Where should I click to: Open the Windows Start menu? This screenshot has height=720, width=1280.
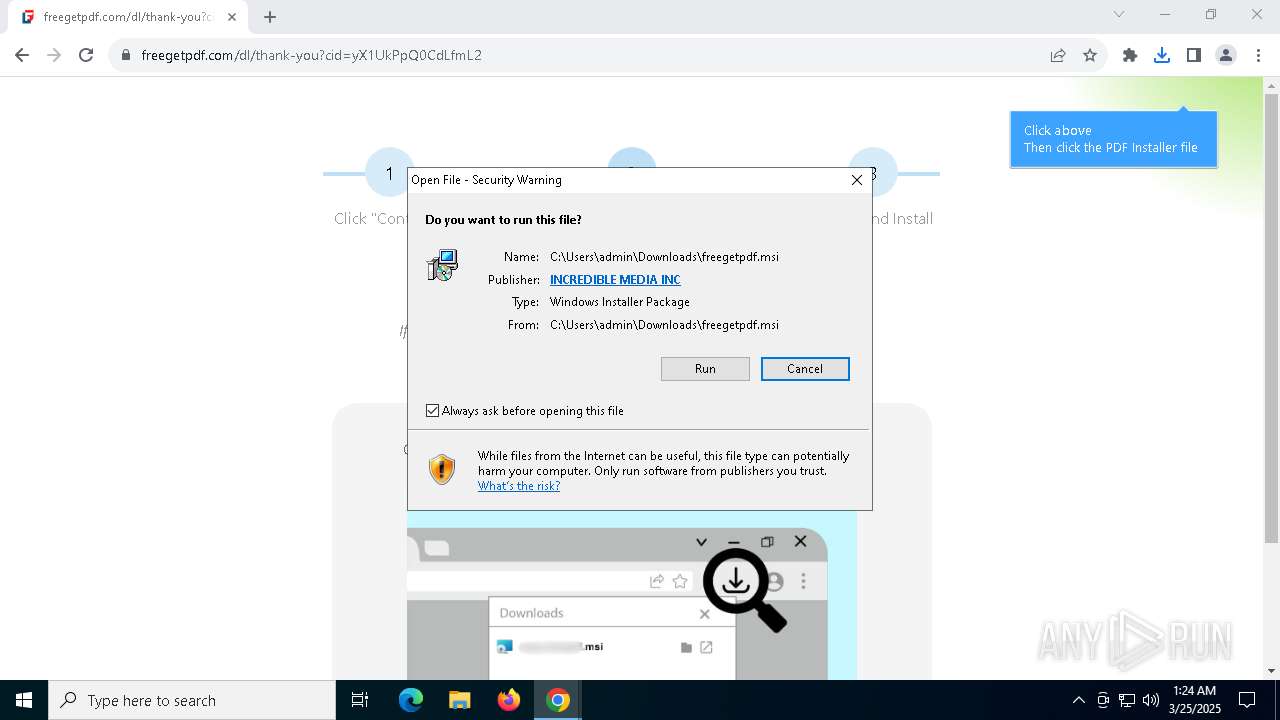point(24,700)
